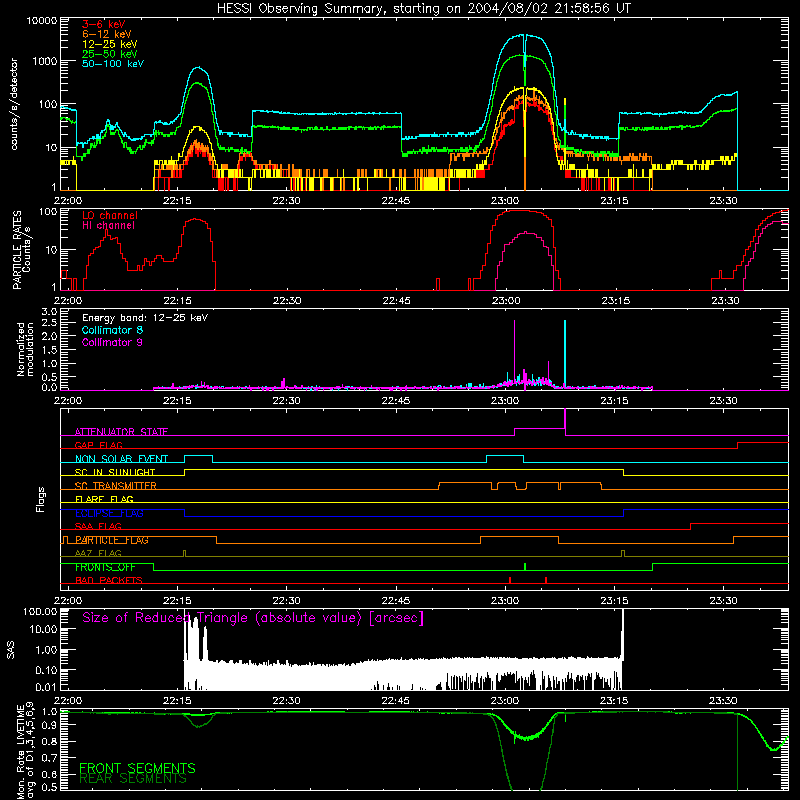Click the 'FRONT SEGMENTS' legend label
Viewport: 800px width, 800px height.
(x=137, y=768)
